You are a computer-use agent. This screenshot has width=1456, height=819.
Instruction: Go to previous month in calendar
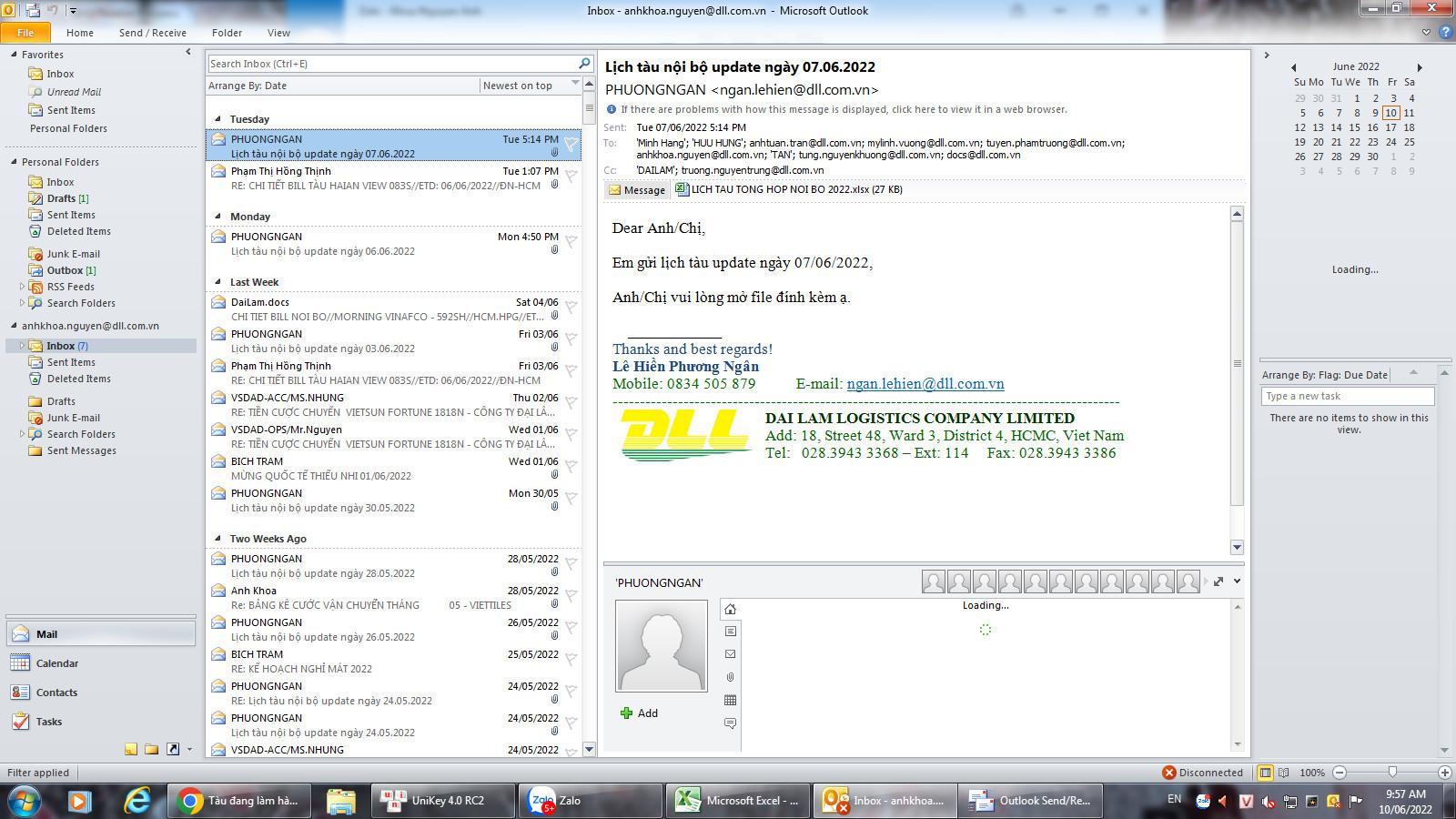point(1293,67)
